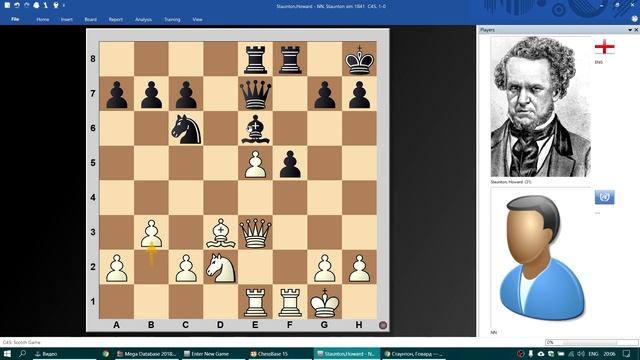Click the 'Staunton, Howard' name caption

(x=511, y=182)
